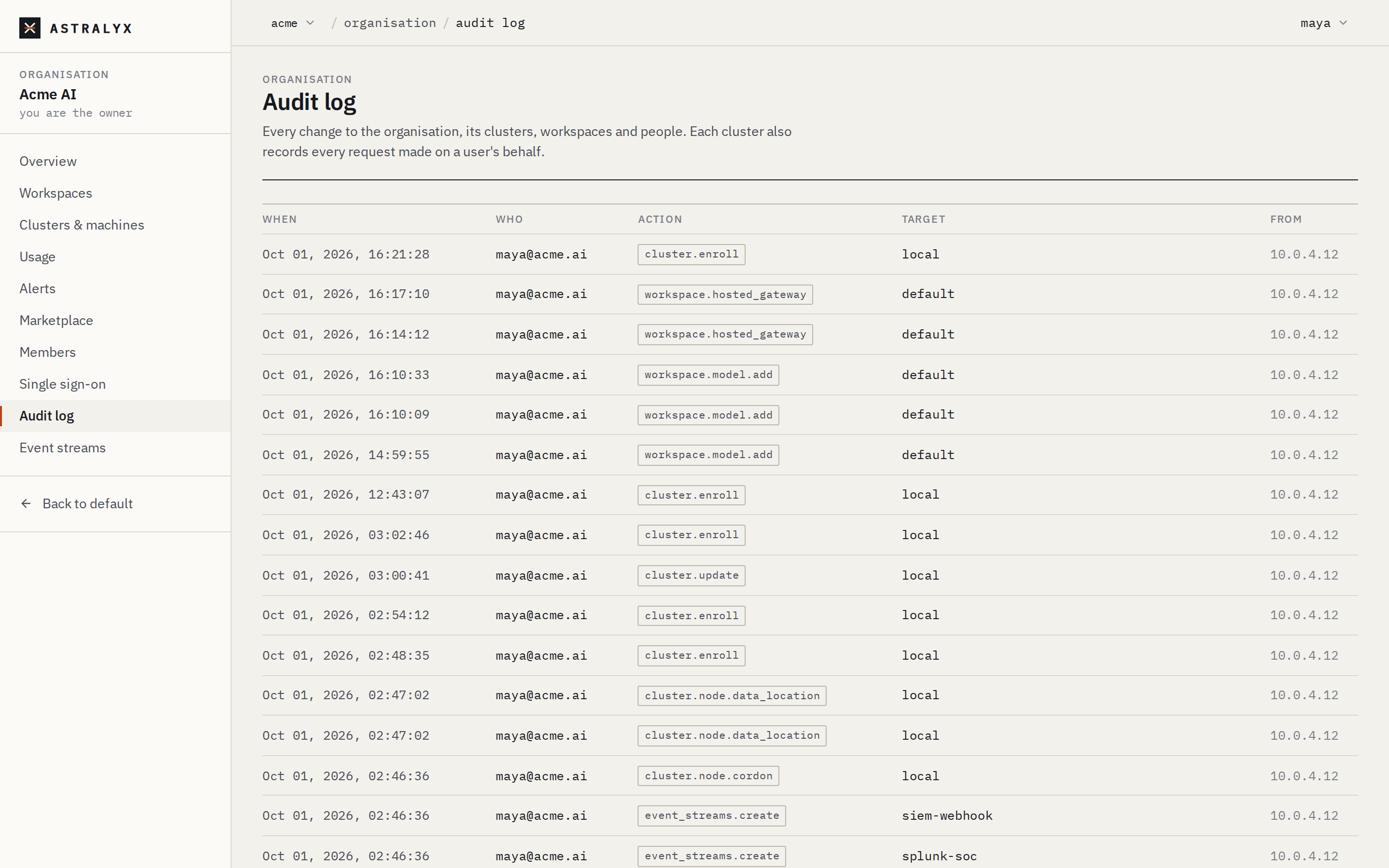Click the splunk-soc target cell
Viewport: 1389px width, 868px height.
[x=939, y=856]
